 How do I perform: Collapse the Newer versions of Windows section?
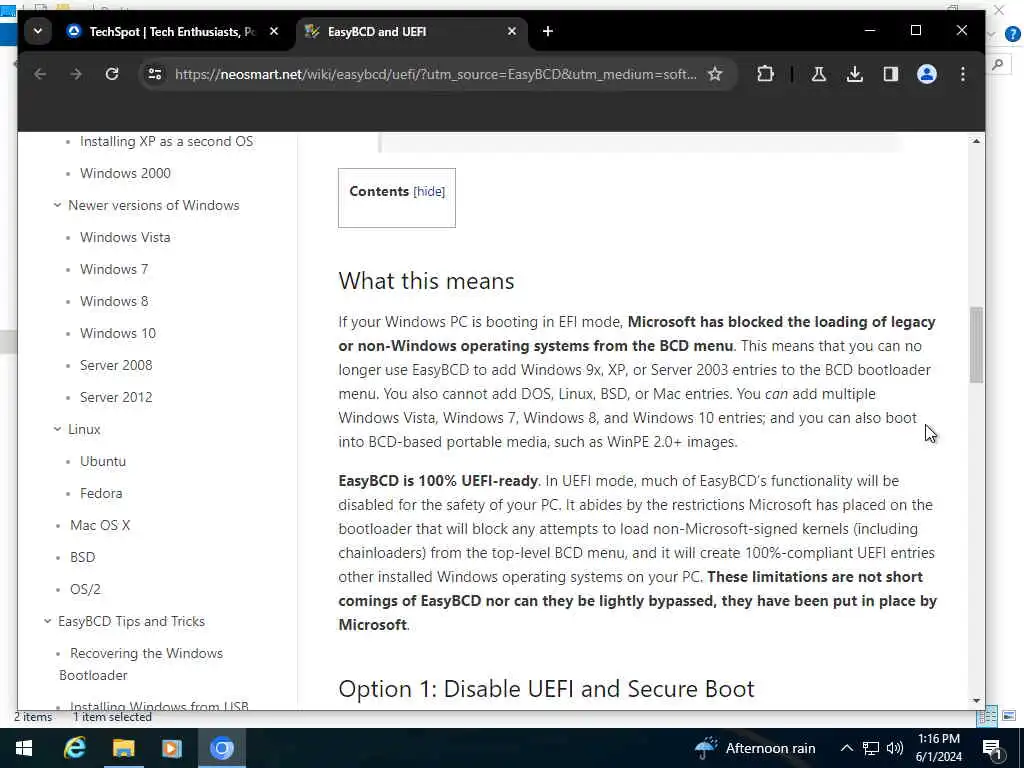point(57,205)
